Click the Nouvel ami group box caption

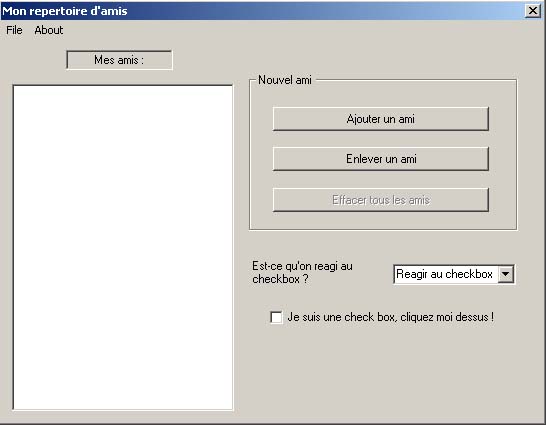(284, 80)
